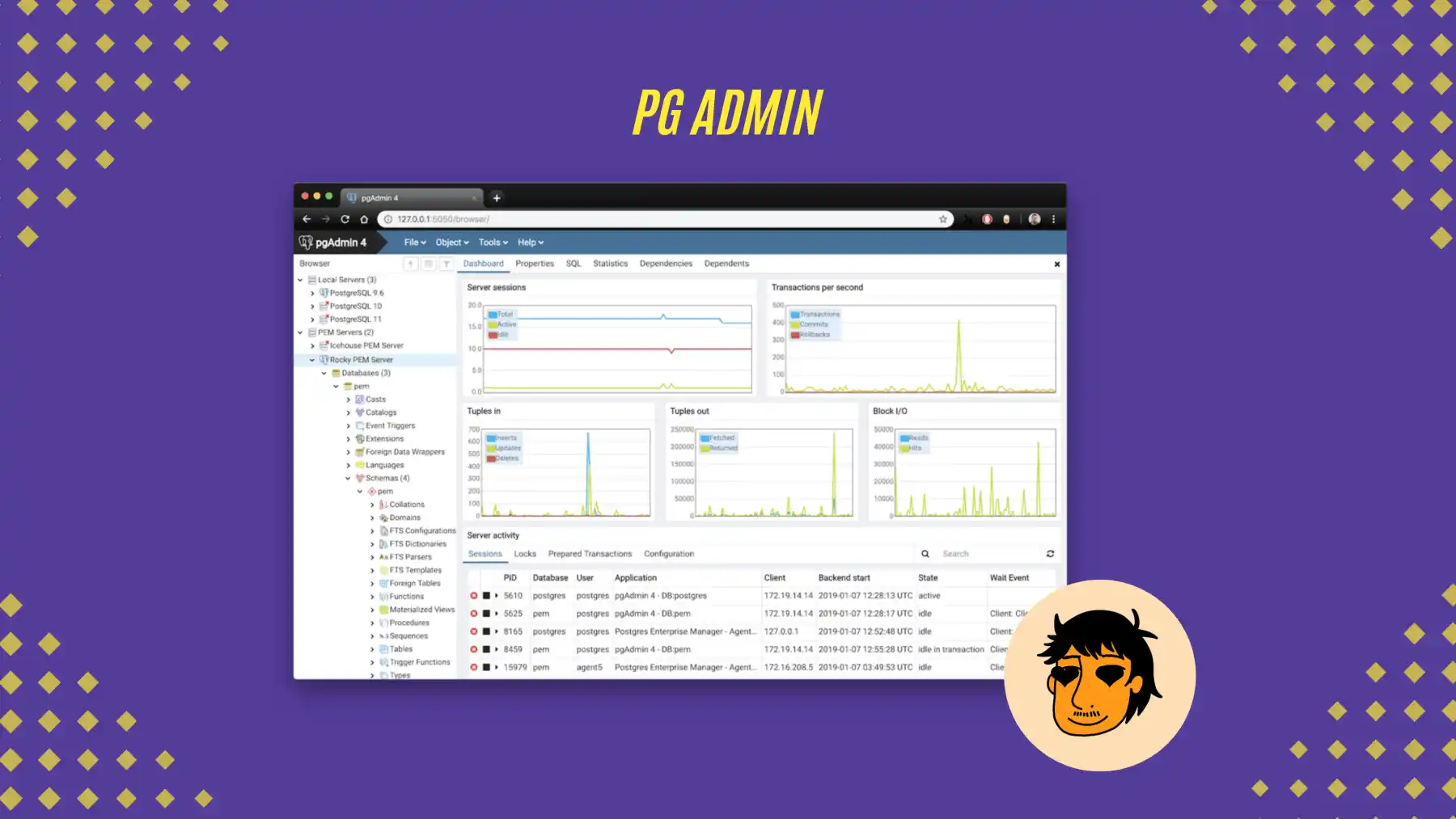
Task: Click the Total legend swatch in Server sessions
Action: pos(493,315)
